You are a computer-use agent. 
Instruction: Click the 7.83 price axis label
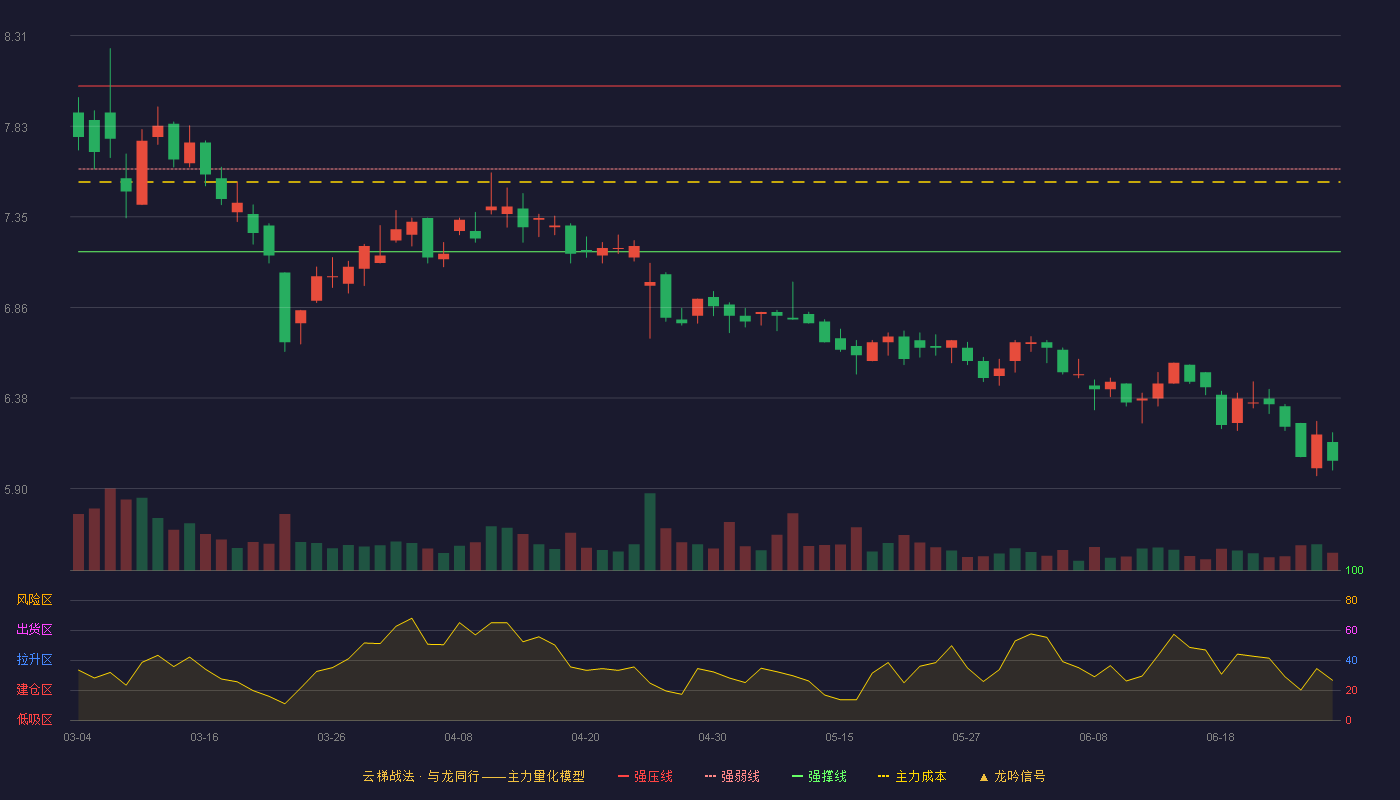(x=15, y=128)
